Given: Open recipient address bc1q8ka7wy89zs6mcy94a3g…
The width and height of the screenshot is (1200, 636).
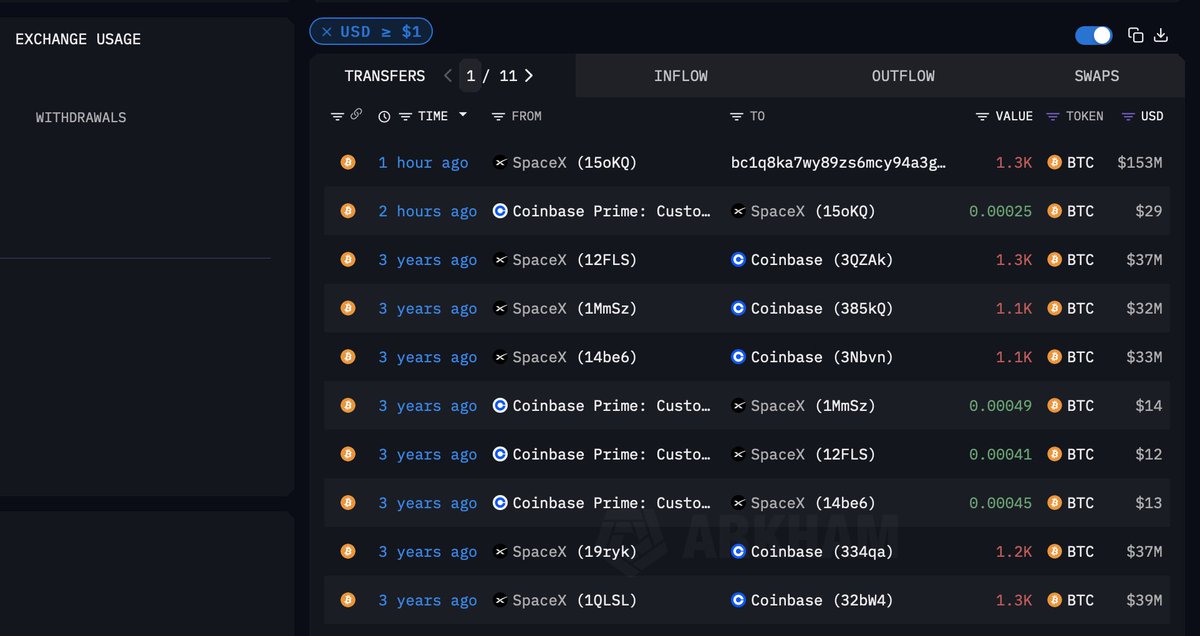Looking at the screenshot, I should click(x=838, y=163).
